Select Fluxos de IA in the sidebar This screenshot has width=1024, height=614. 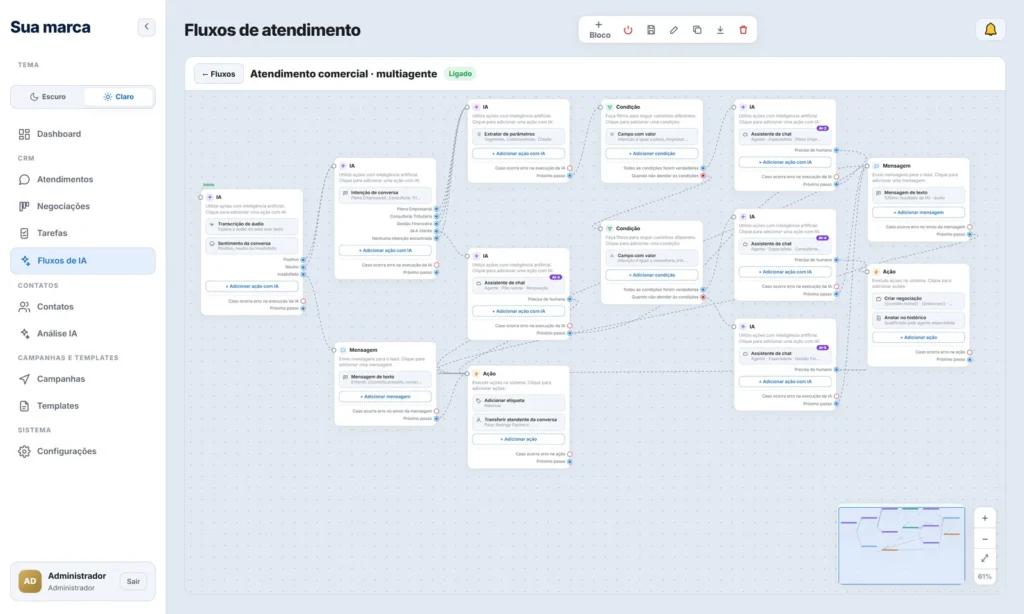click(83, 261)
